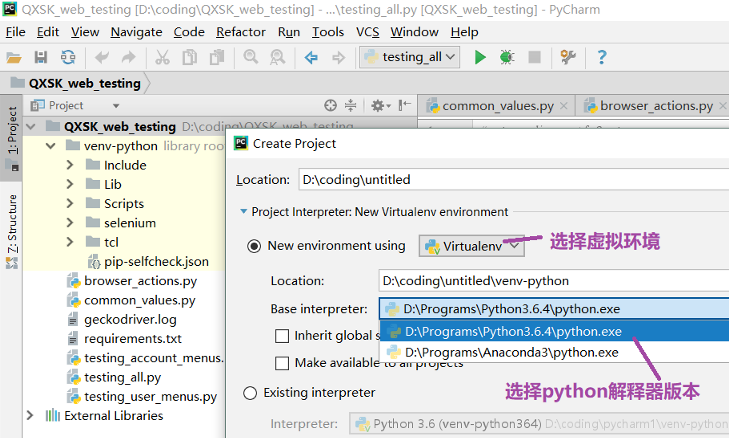Open the Refactor menu
The image size is (729, 438).
coord(240,32)
